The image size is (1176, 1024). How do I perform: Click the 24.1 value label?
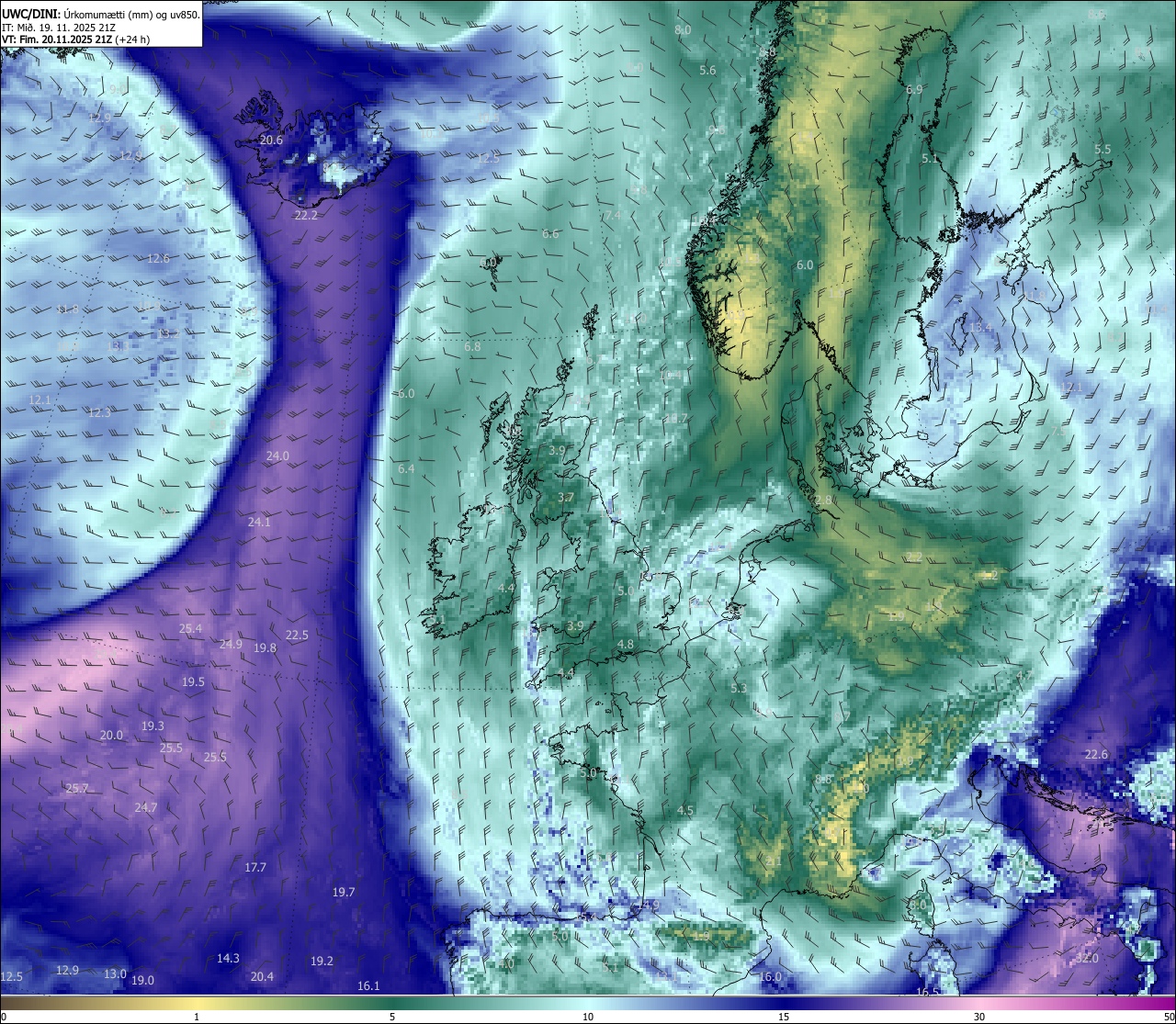pos(259,522)
